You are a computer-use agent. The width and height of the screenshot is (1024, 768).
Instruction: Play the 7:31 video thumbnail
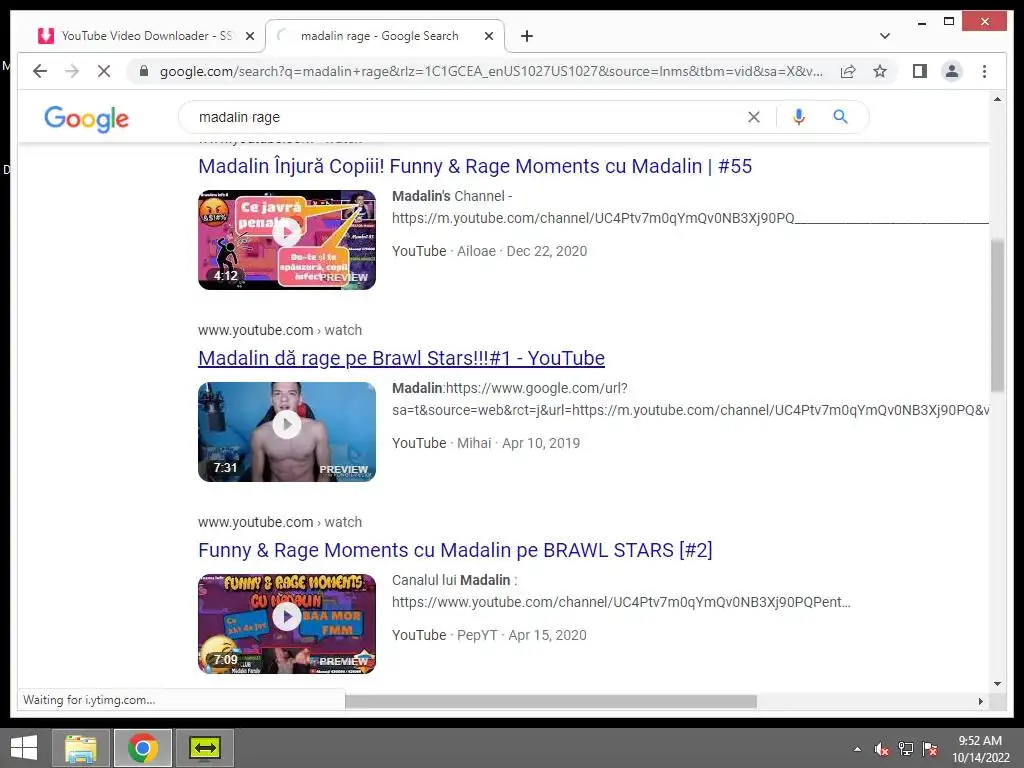(x=287, y=432)
